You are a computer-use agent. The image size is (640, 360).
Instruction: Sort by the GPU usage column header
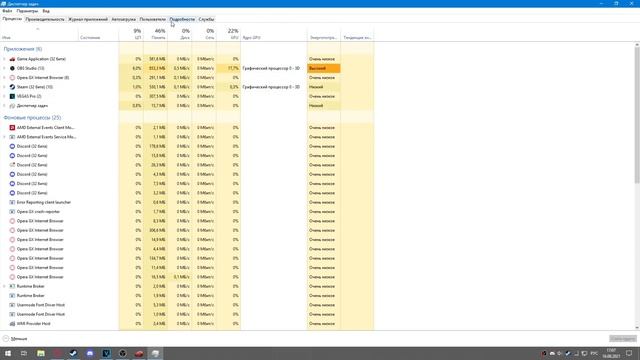229,34
